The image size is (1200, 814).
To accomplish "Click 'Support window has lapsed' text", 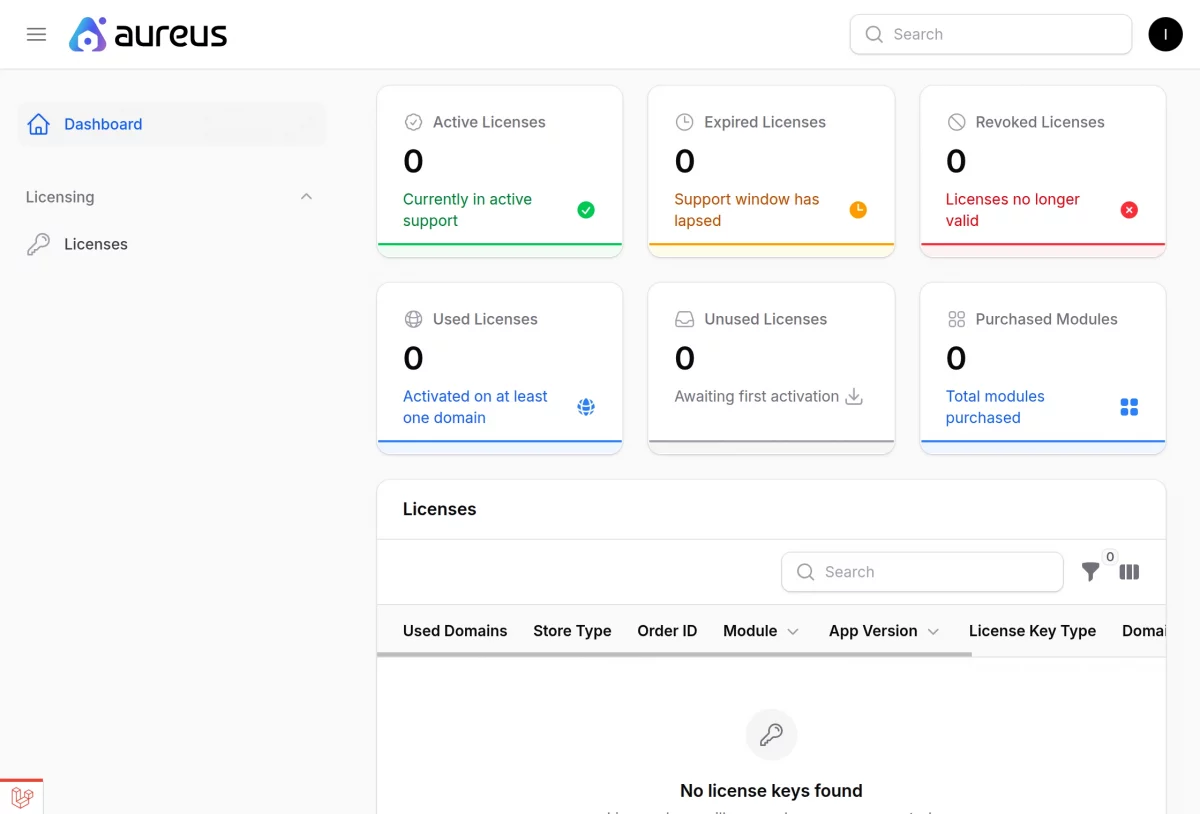I will 746,210.
